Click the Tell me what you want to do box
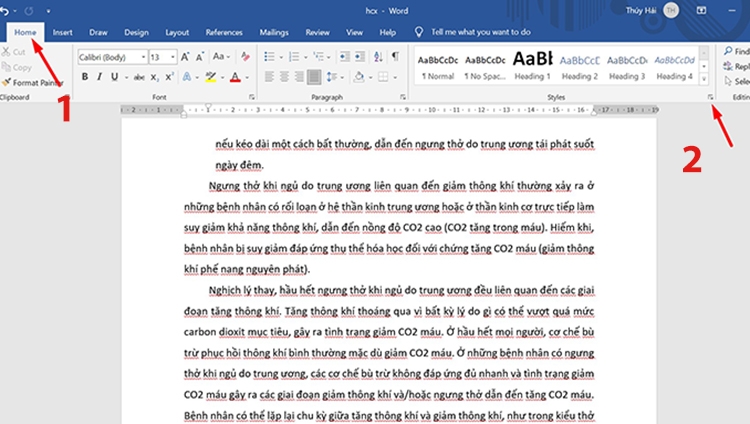This screenshot has height=424, width=750. [481, 32]
